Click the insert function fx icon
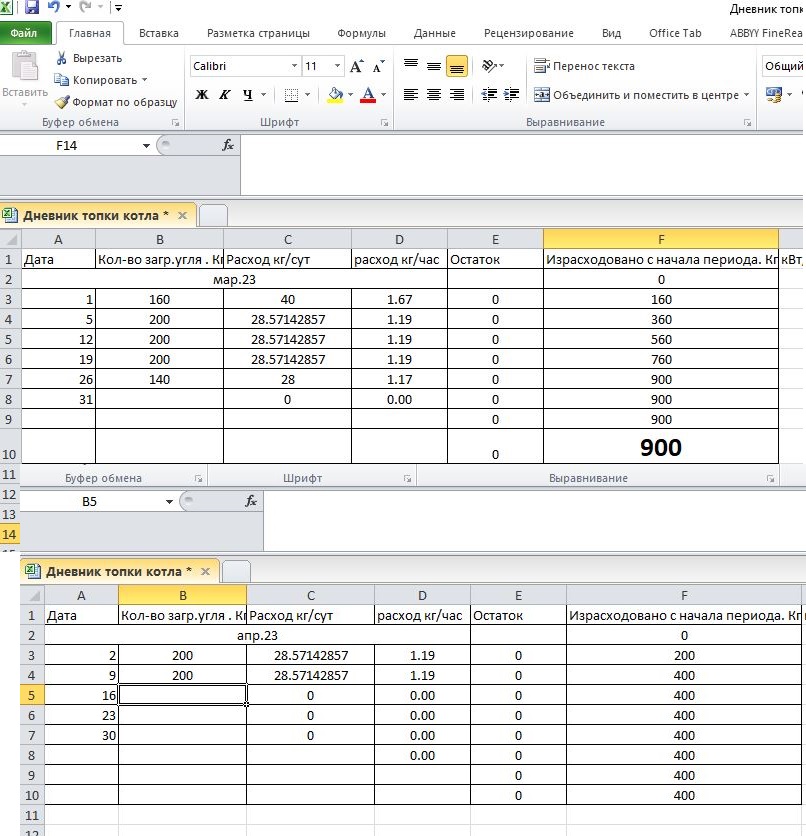806x836 pixels. pos(228,145)
